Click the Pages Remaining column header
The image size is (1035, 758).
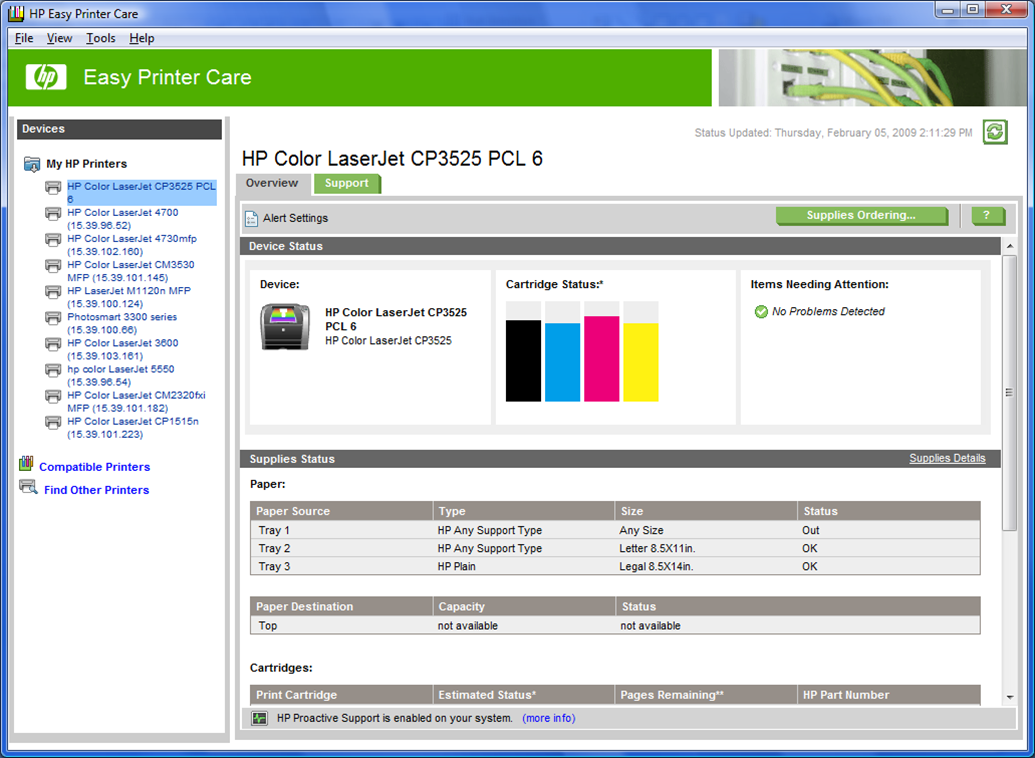click(706, 695)
